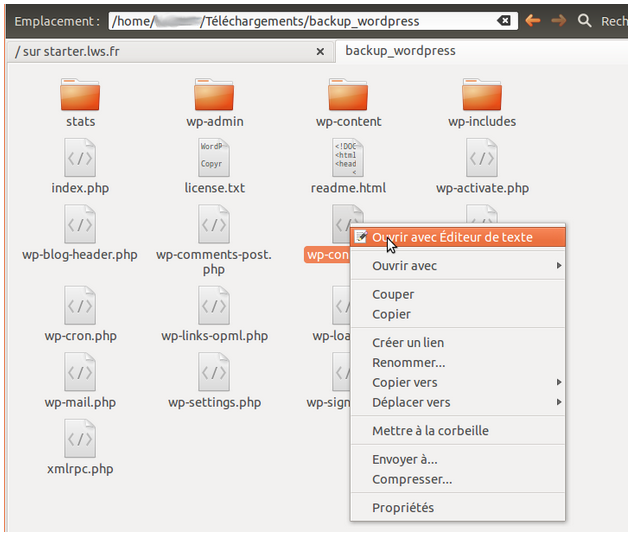The width and height of the screenshot is (633, 538).
Task: Choose Envoyer à... in the context menu
Action: coord(458,459)
